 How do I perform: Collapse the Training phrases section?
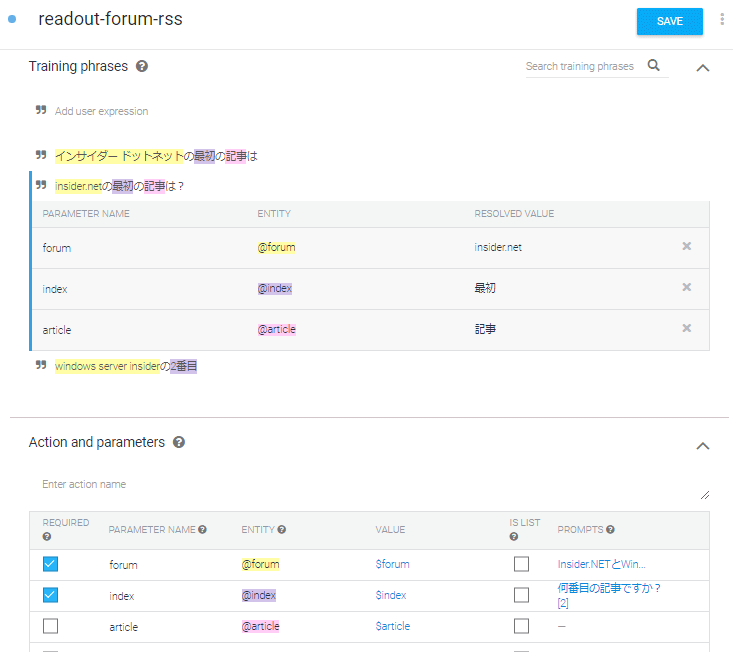pyautogui.click(x=703, y=68)
